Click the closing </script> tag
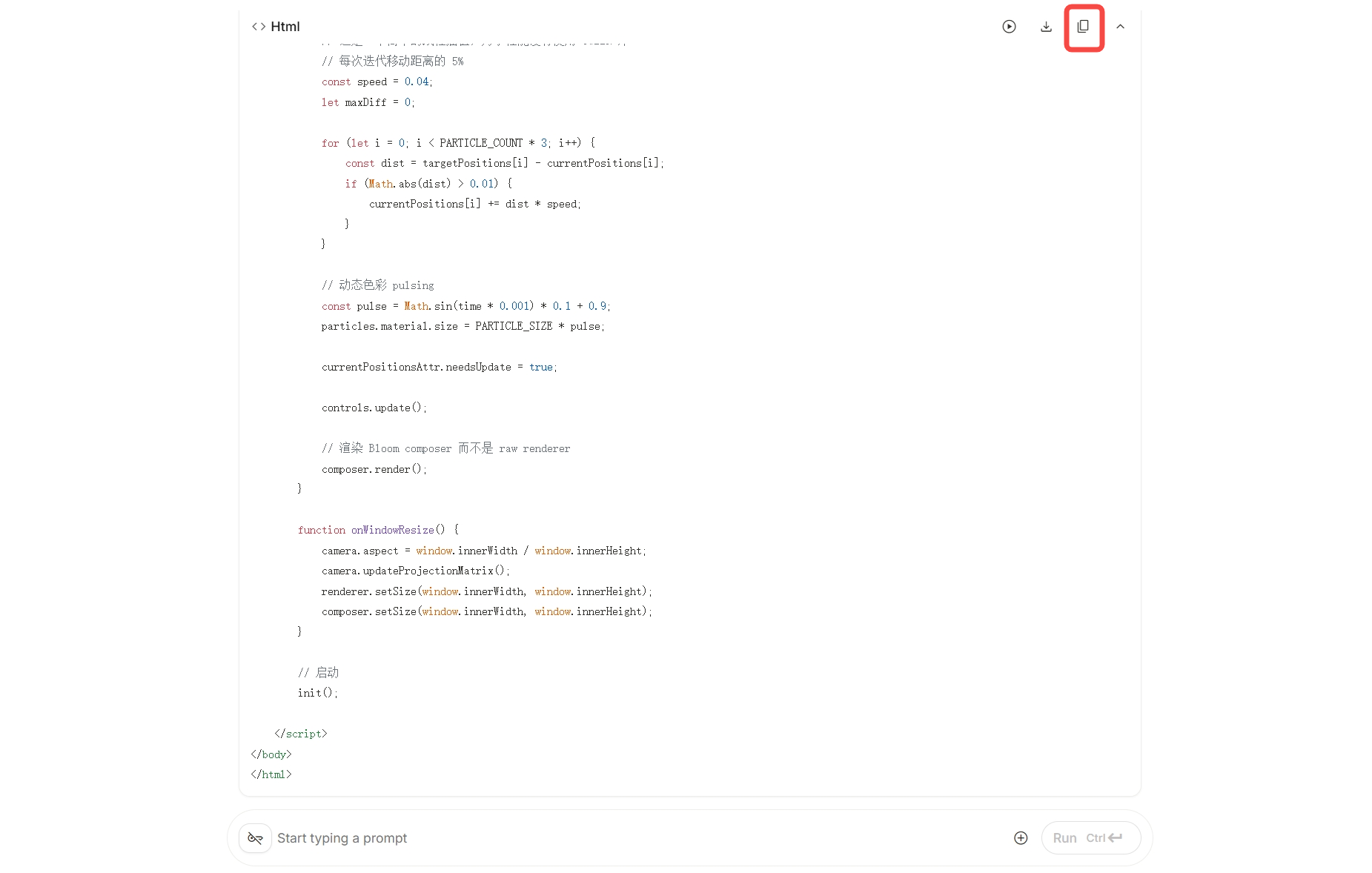The image size is (1372, 873). coord(301,734)
